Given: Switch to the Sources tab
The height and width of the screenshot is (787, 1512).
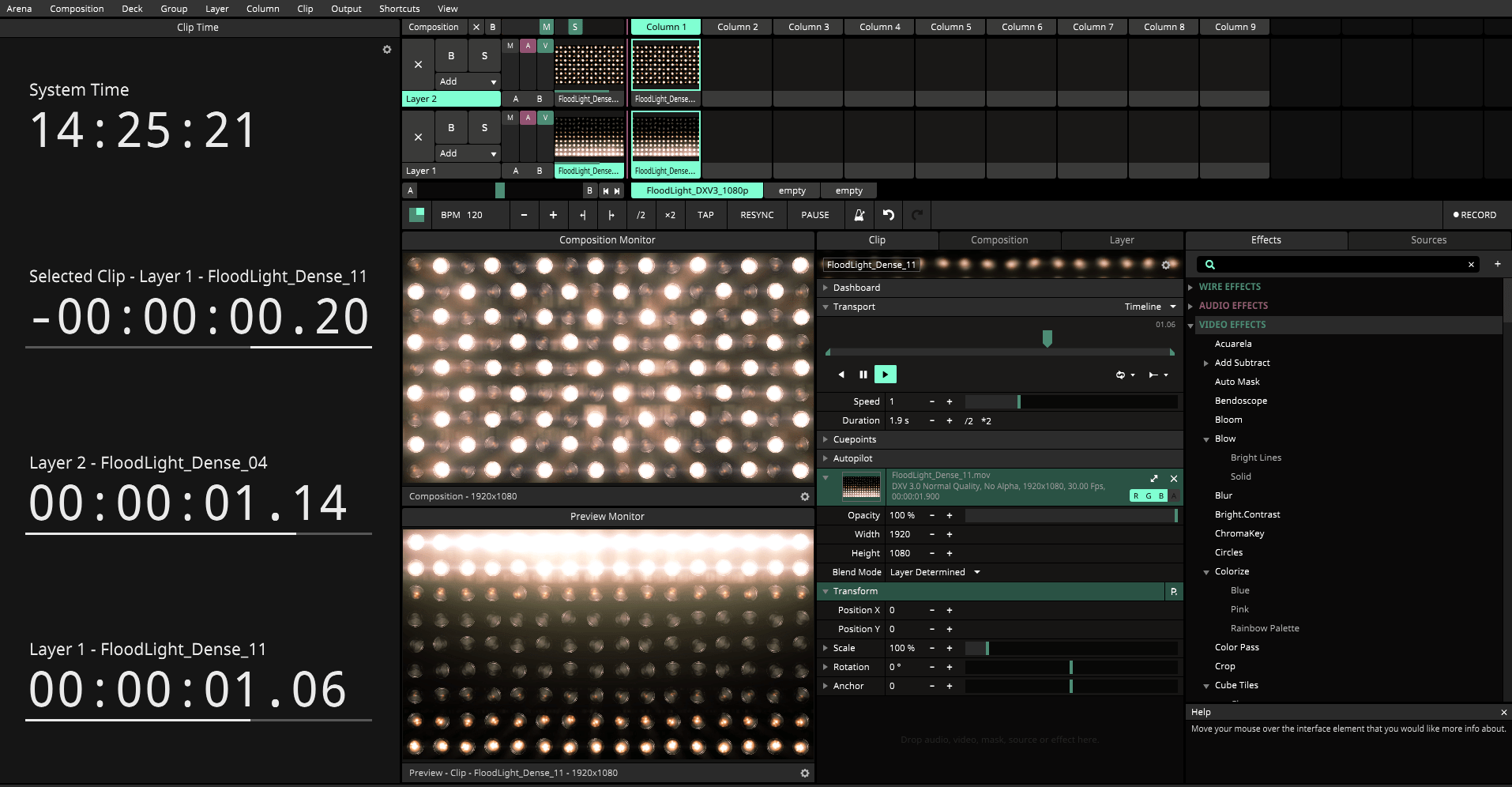Looking at the screenshot, I should [1427, 240].
